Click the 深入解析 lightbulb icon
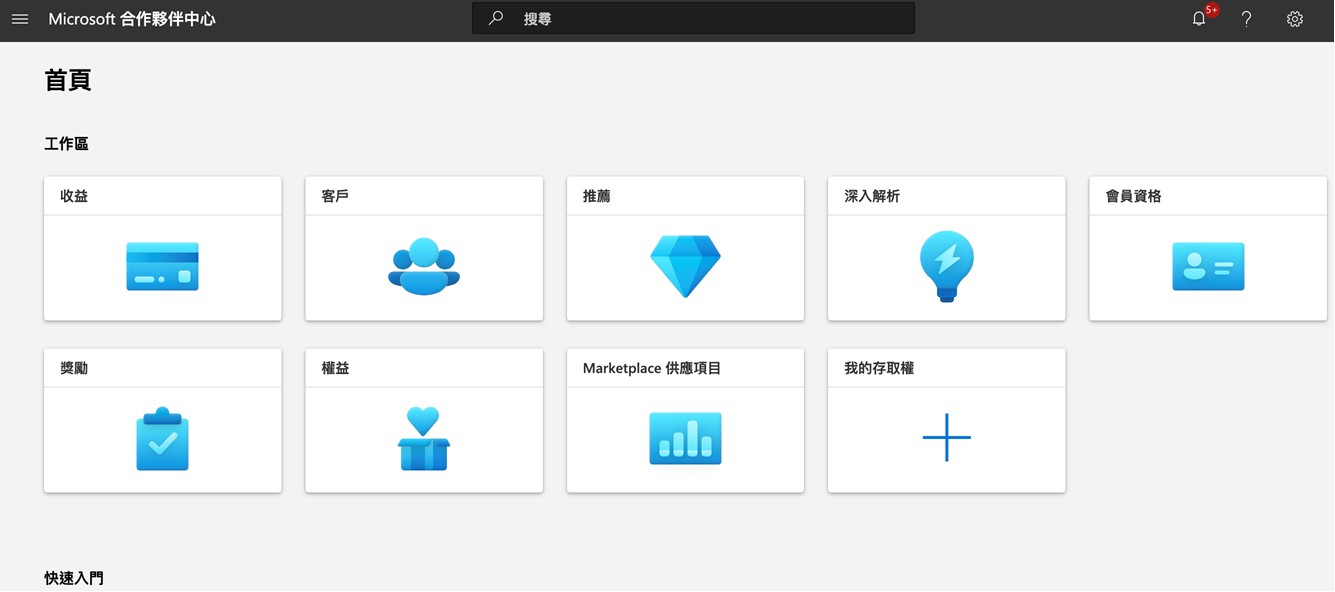This screenshot has width=1335, height=592. point(946,267)
